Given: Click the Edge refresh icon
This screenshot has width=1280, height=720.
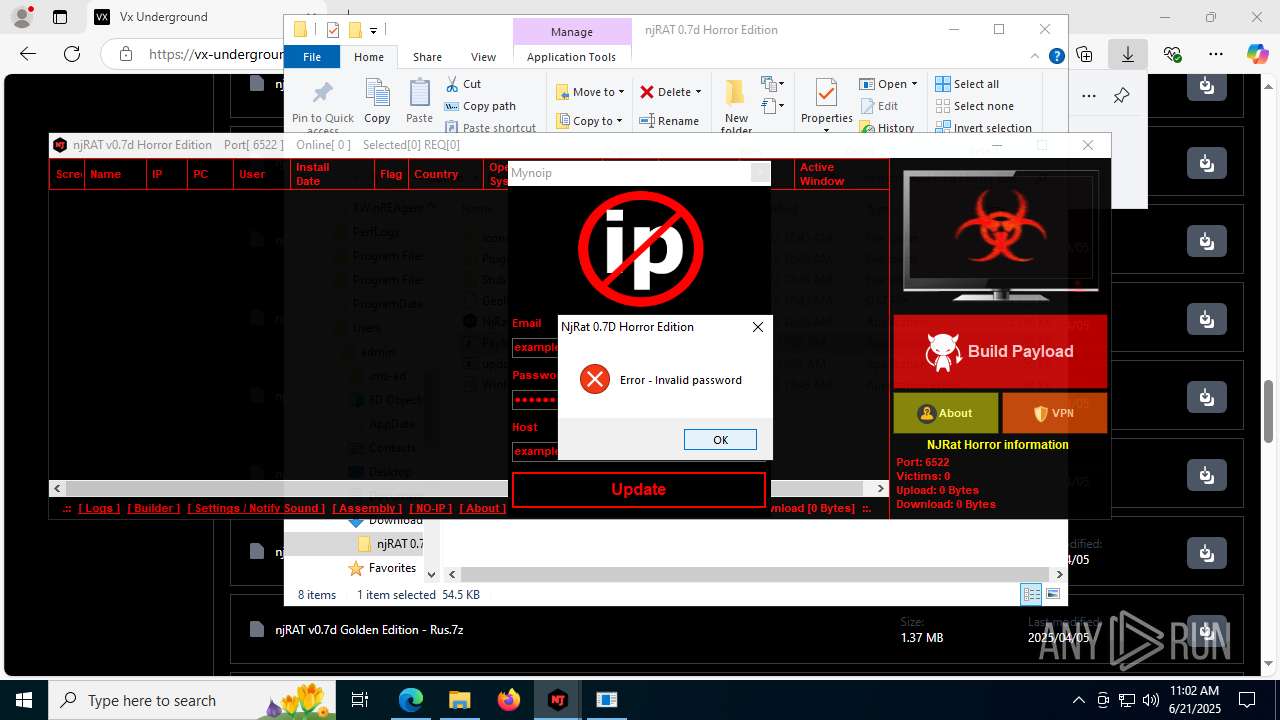Looking at the screenshot, I should (x=72, y=54).
